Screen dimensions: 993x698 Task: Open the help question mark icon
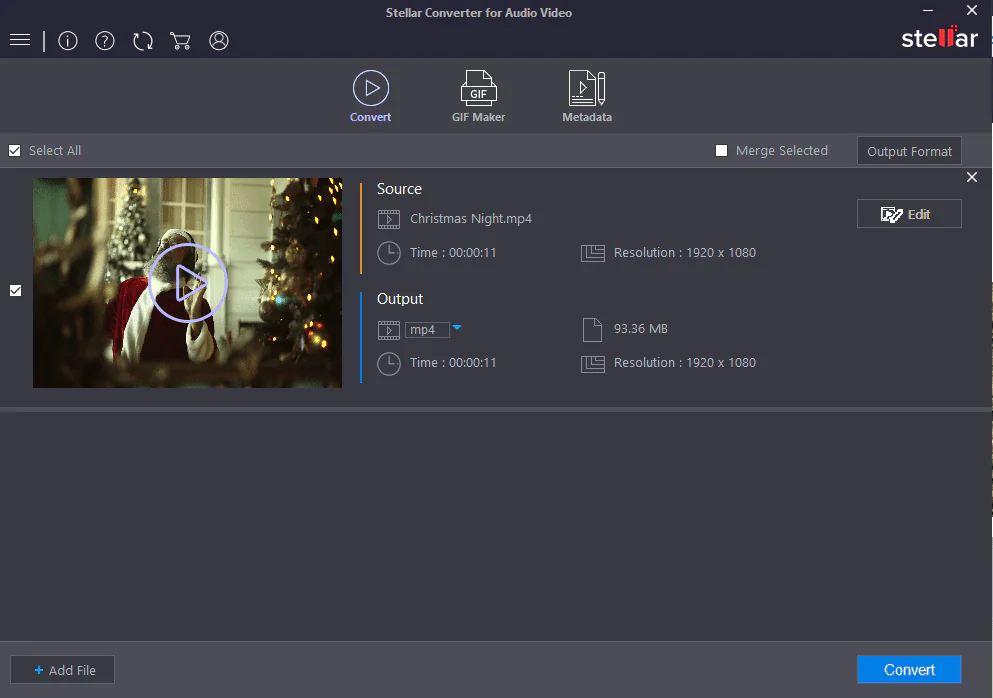pos(105,41)
